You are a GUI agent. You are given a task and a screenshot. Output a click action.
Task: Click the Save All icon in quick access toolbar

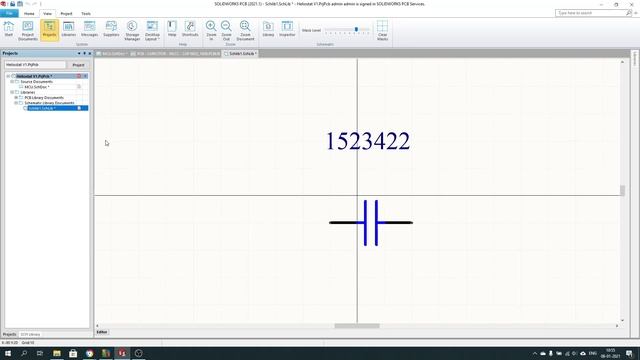(x=20, y=4)
